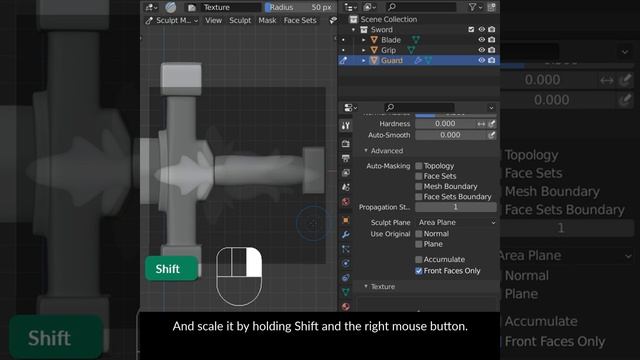This screenshot has height=360, width=640.
Task: Click the properties panel search field
Action: tap(419, 108)
